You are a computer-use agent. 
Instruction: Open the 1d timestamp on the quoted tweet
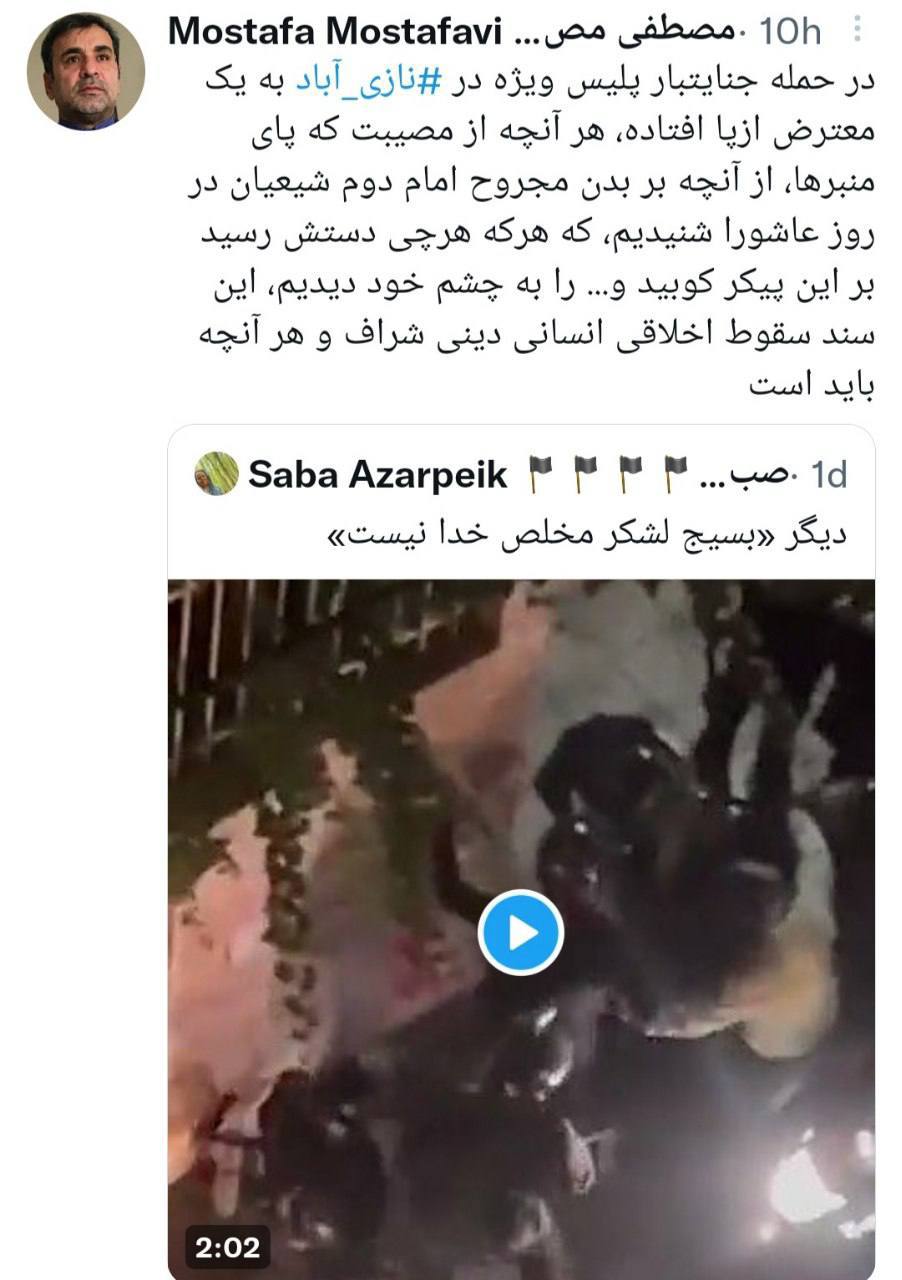pyautogui.click(x=828, y=474)
